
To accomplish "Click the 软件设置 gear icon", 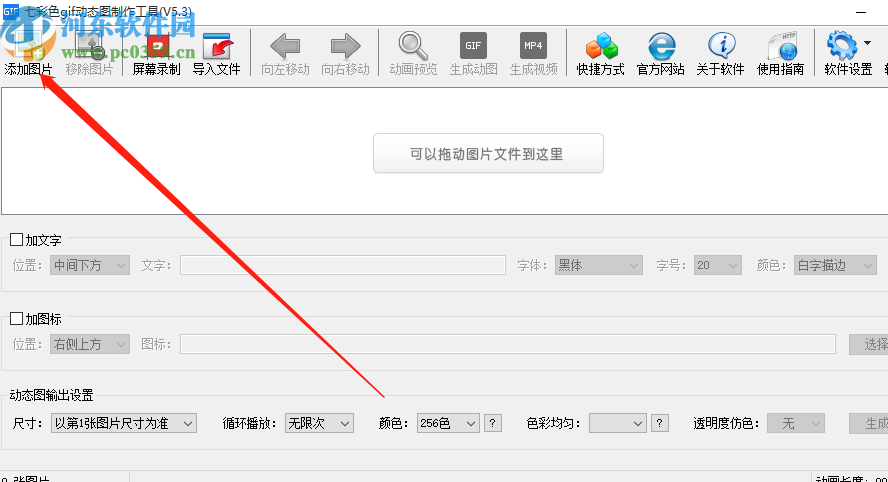I will pos(842,46).
